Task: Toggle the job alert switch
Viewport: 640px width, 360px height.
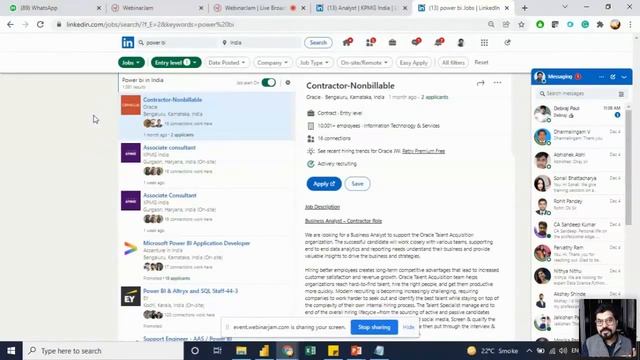Action: point(269,82)
